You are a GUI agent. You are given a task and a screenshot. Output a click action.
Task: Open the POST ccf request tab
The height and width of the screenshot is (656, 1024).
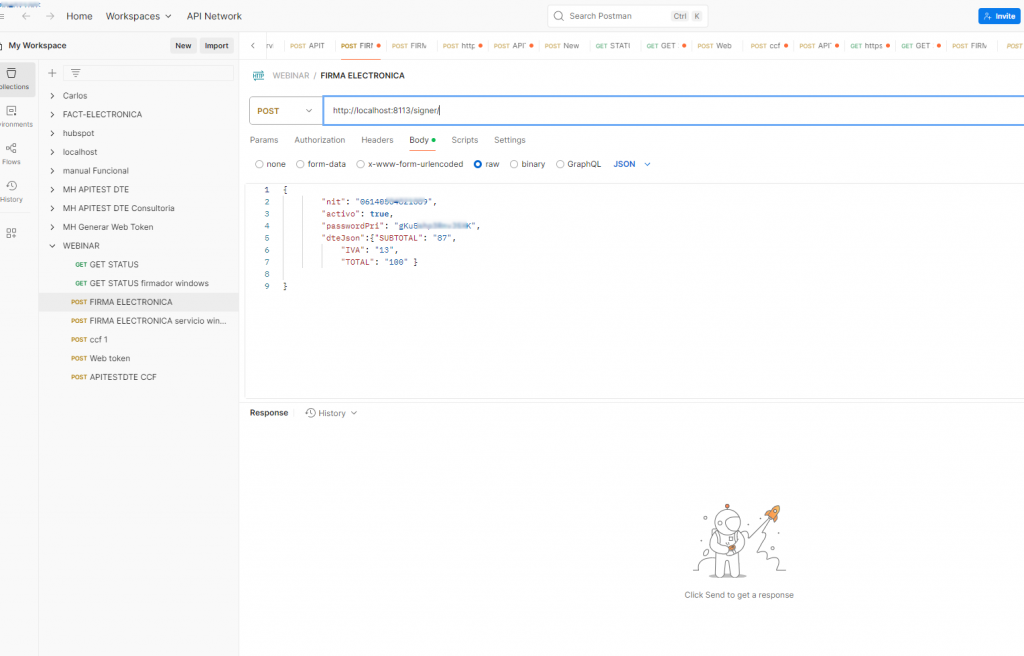pyautogui.click(x=769, y=46)
